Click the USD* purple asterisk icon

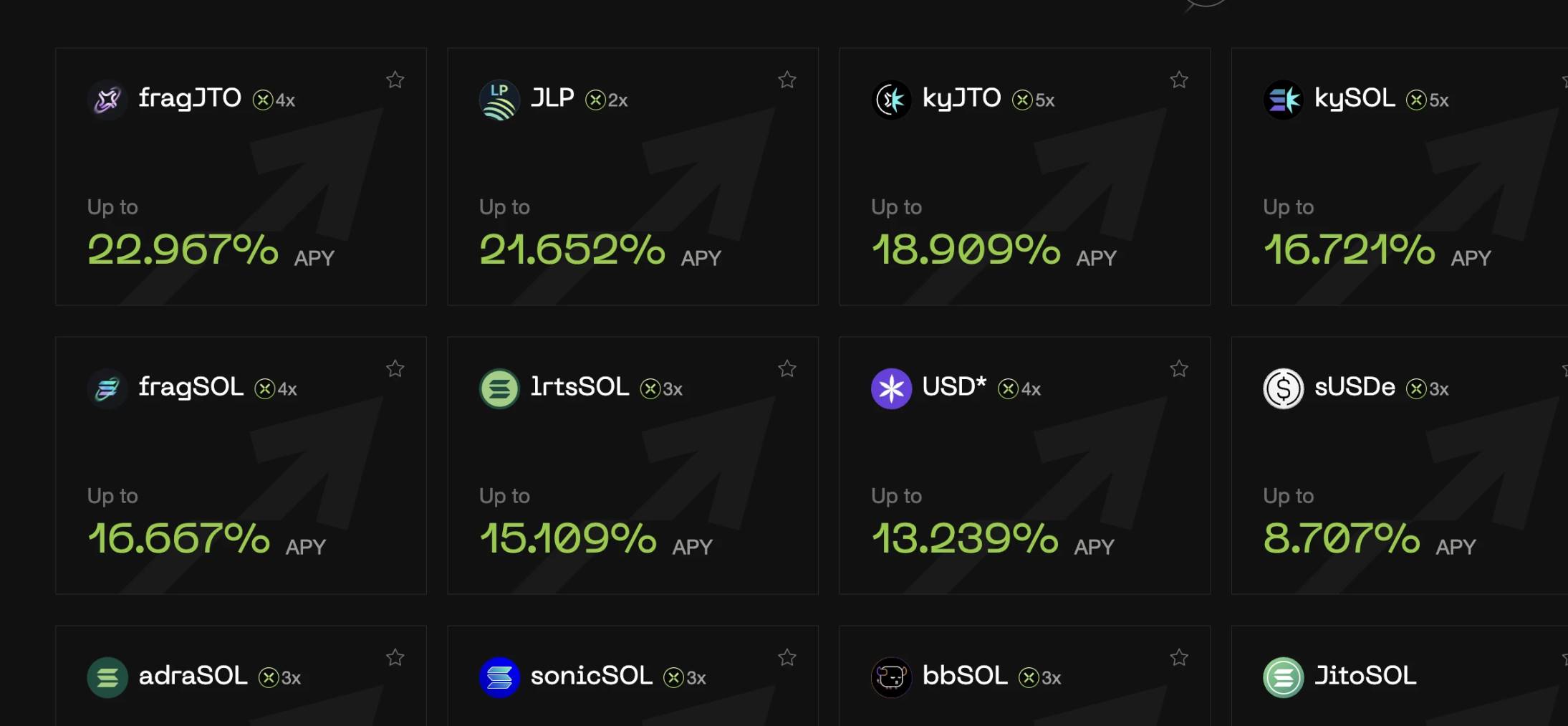[x=891, y=388]
